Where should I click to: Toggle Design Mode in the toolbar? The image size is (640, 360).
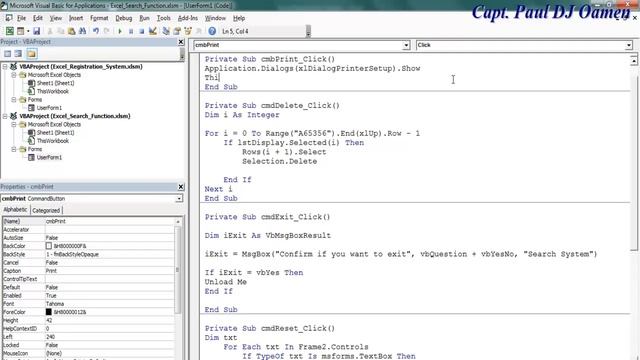(x=153, y=31)
